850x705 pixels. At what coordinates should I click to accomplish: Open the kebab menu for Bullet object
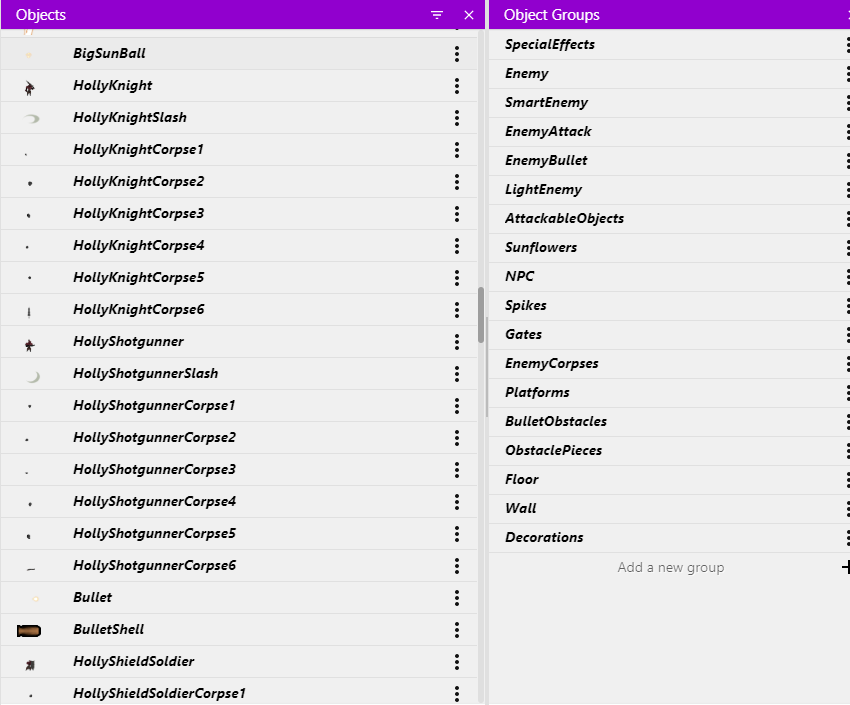pyautogui.click(x=457, y=598)
